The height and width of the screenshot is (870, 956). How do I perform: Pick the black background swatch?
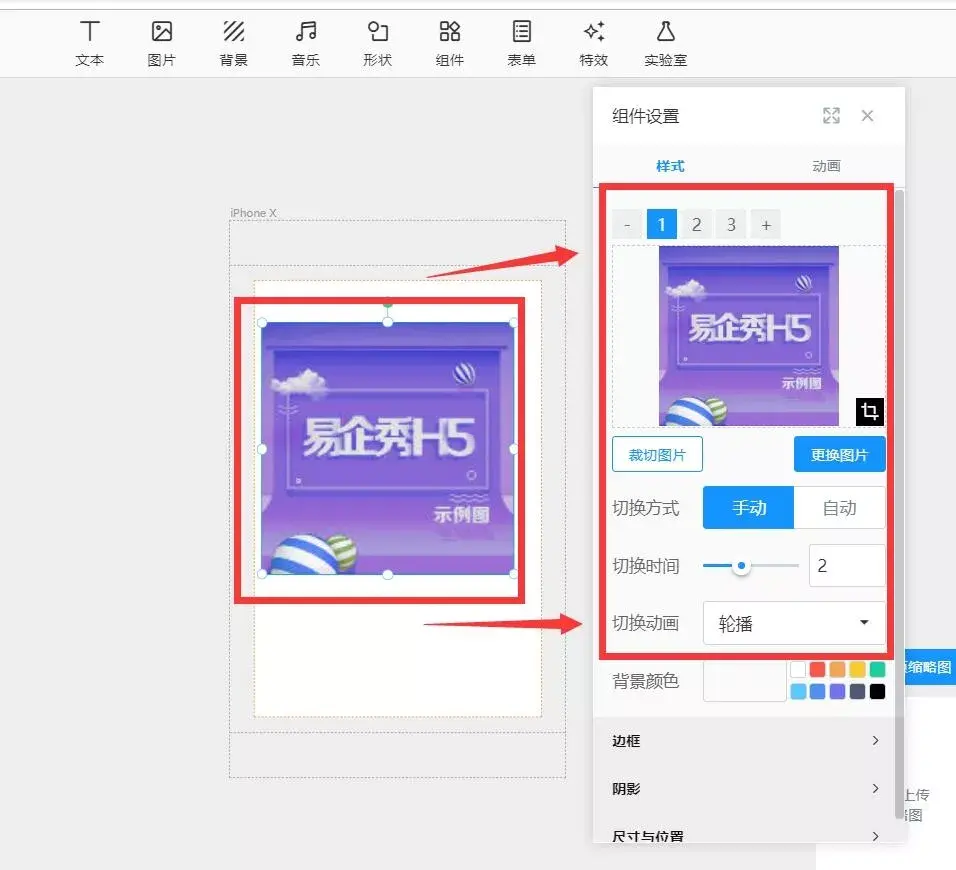point(877,691)
